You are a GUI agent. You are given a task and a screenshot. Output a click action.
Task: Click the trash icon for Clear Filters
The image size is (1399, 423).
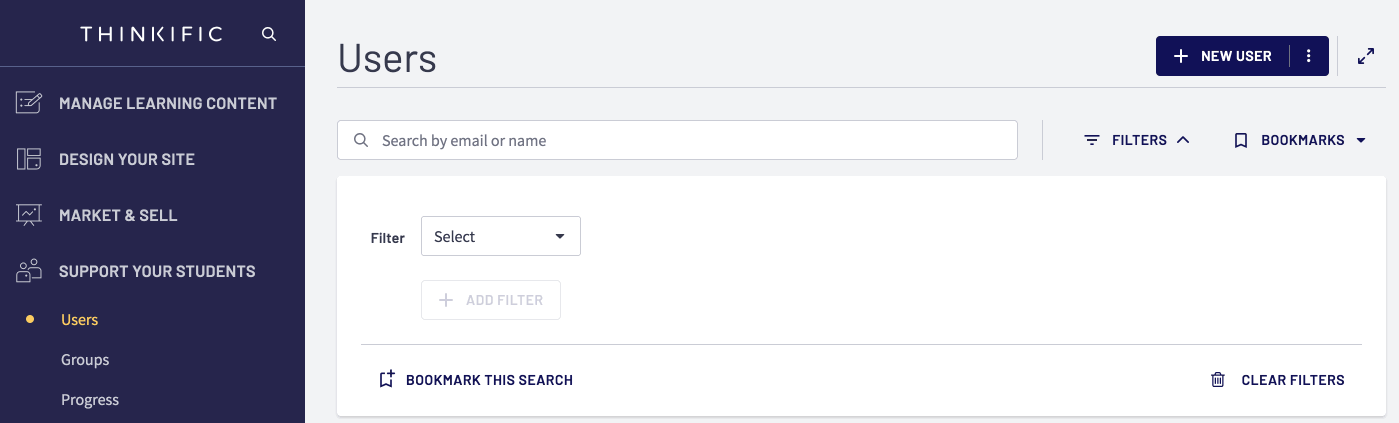point(1217,380)
